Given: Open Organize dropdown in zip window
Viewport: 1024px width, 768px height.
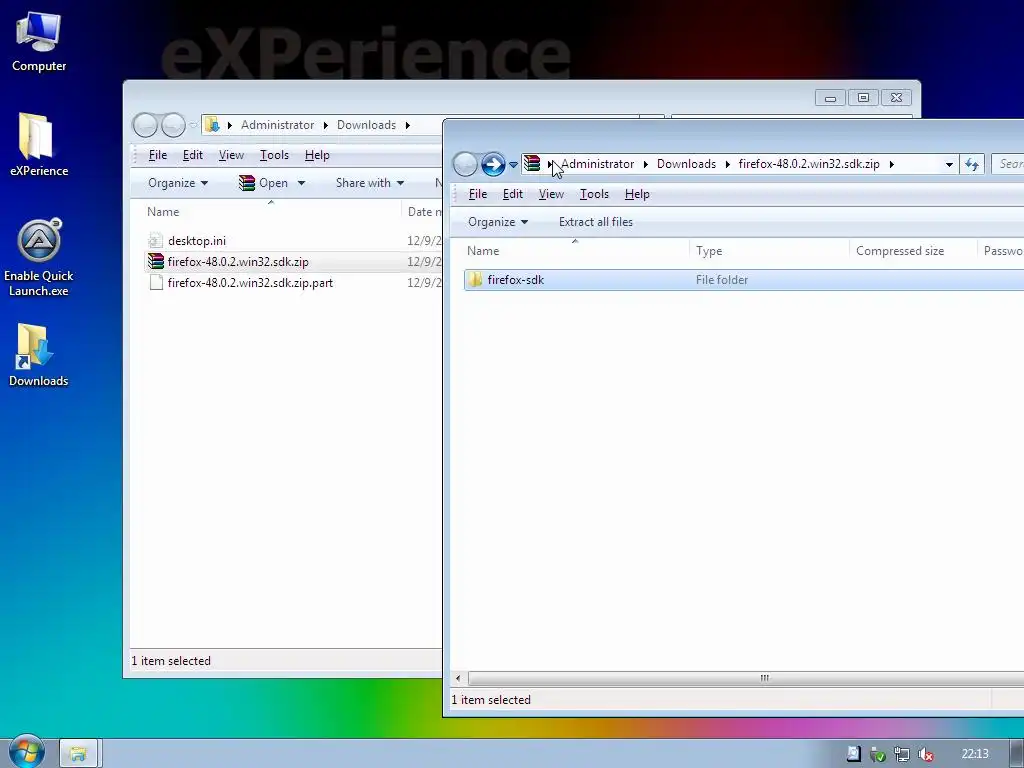Looking at the screenshot, I should click(498, 222).
